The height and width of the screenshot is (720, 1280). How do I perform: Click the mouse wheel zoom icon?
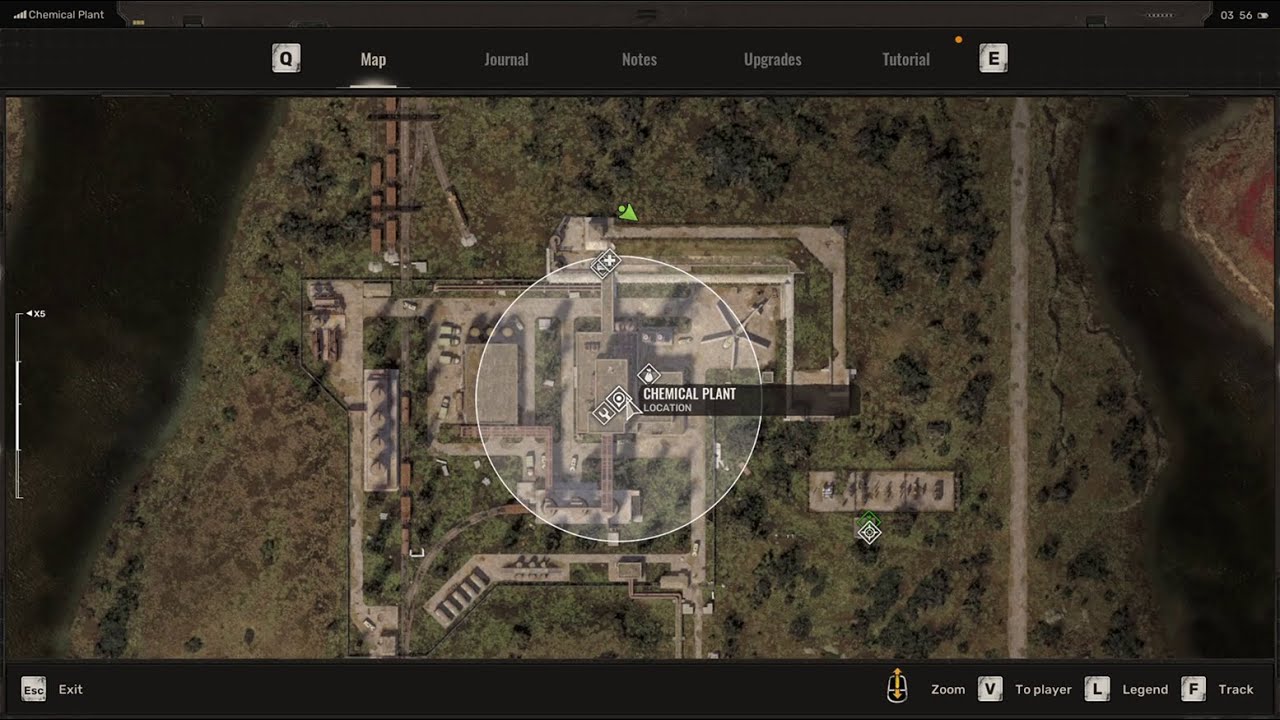[x=897, y=685]
